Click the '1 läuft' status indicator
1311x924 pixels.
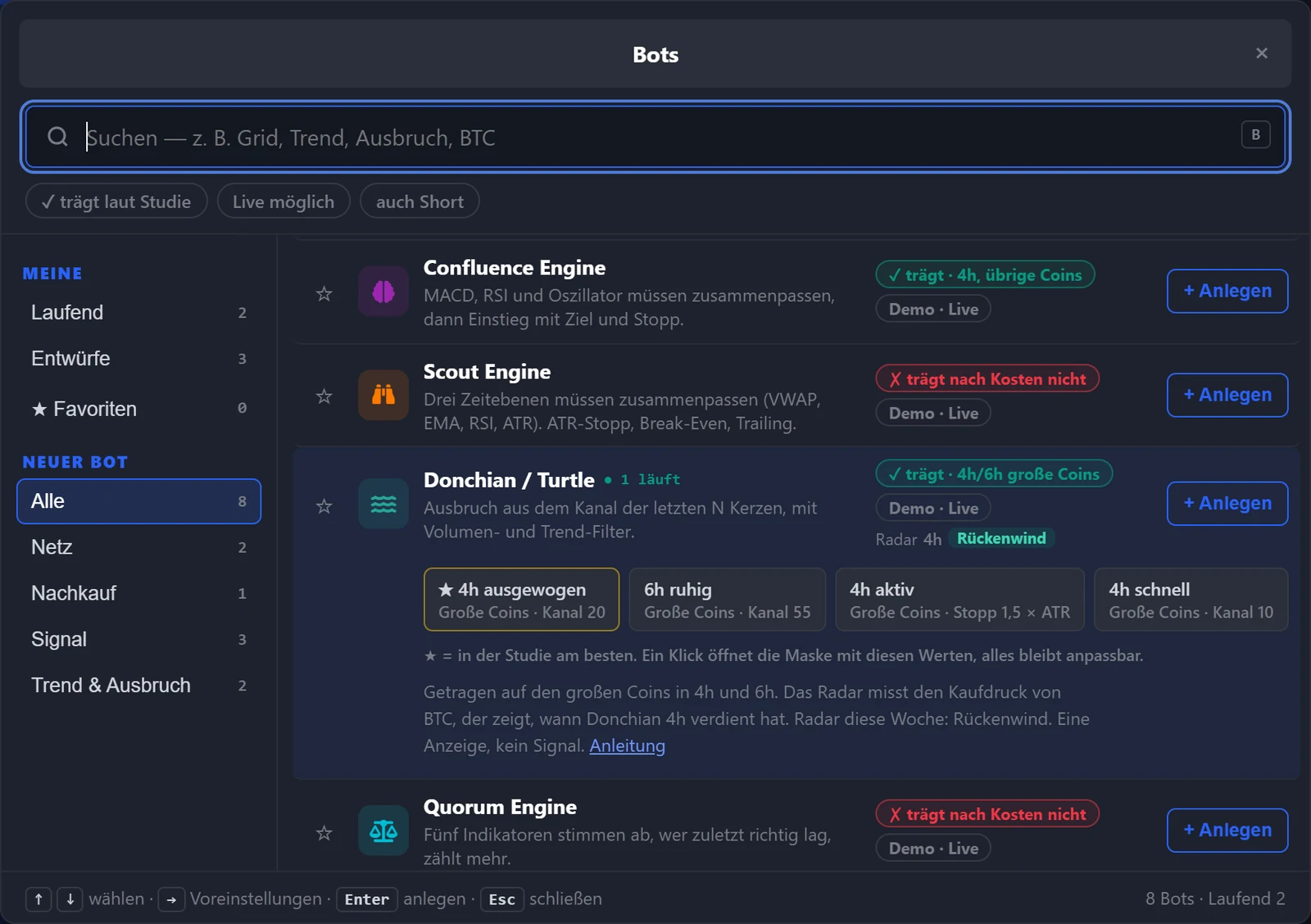tap(642, 479)
